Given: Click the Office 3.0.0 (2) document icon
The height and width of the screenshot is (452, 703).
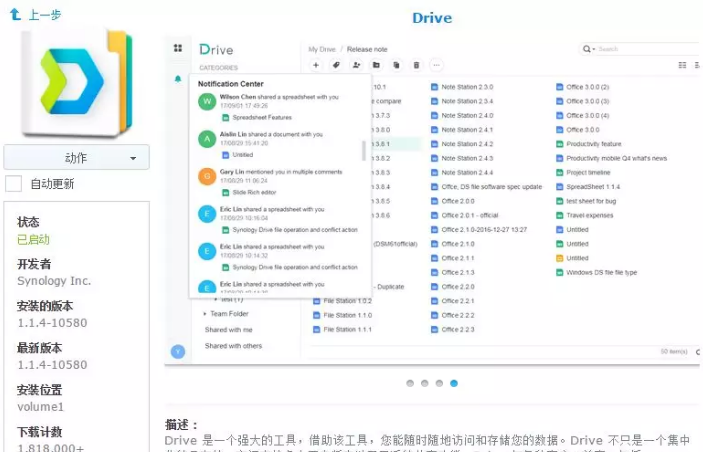Looking at the screenshot, I should tap(560, 87).
